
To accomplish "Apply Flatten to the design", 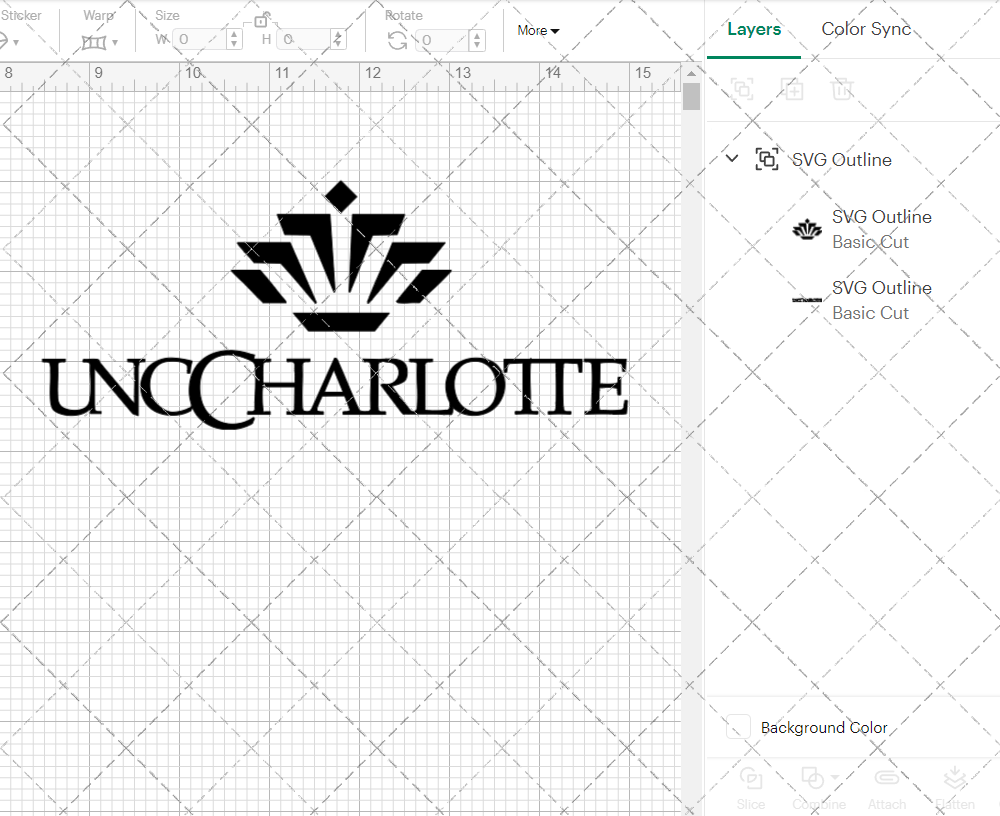I will coord(955,778).
